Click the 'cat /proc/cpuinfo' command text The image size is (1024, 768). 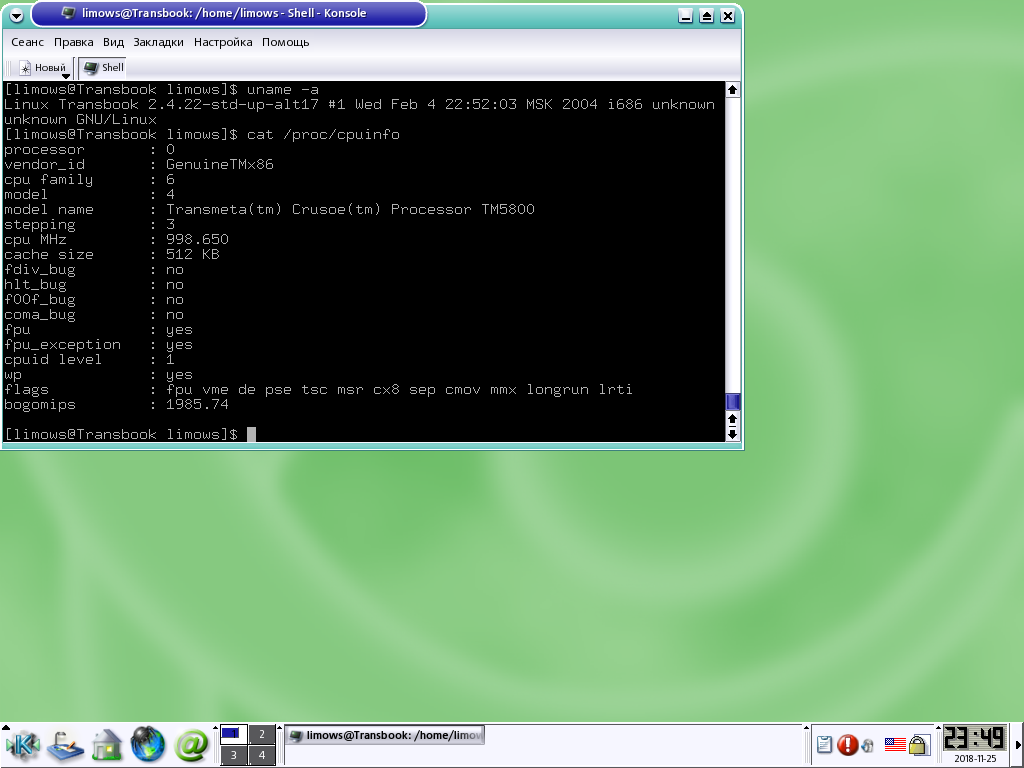click(323, 135)
